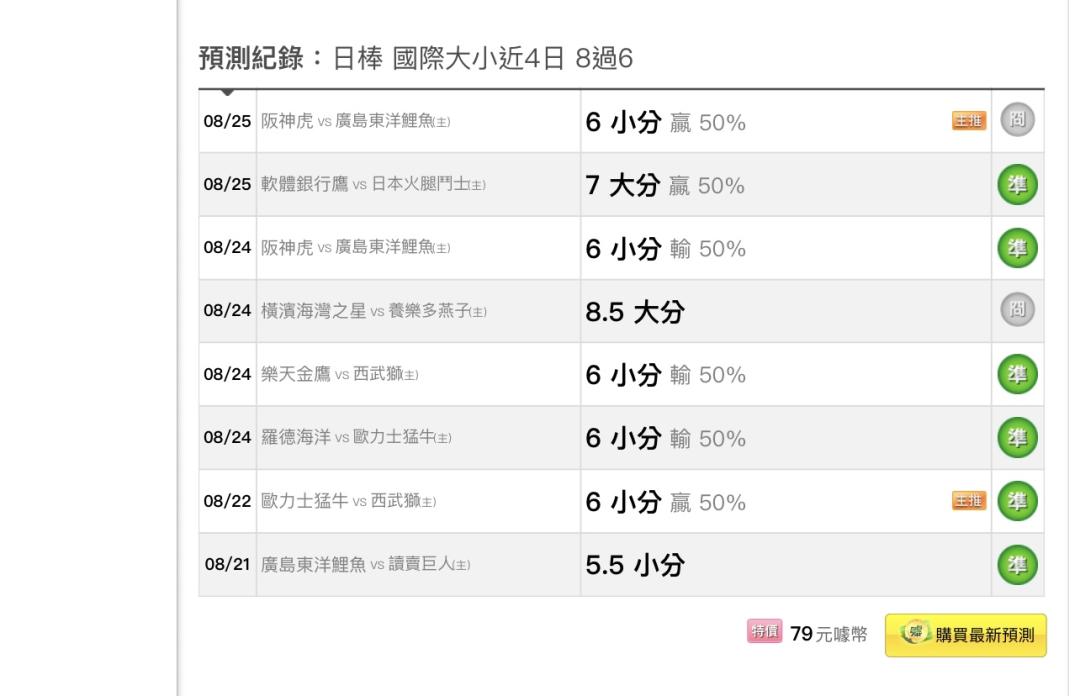
Task: Click the pink 特價 label
Action: 765,631
